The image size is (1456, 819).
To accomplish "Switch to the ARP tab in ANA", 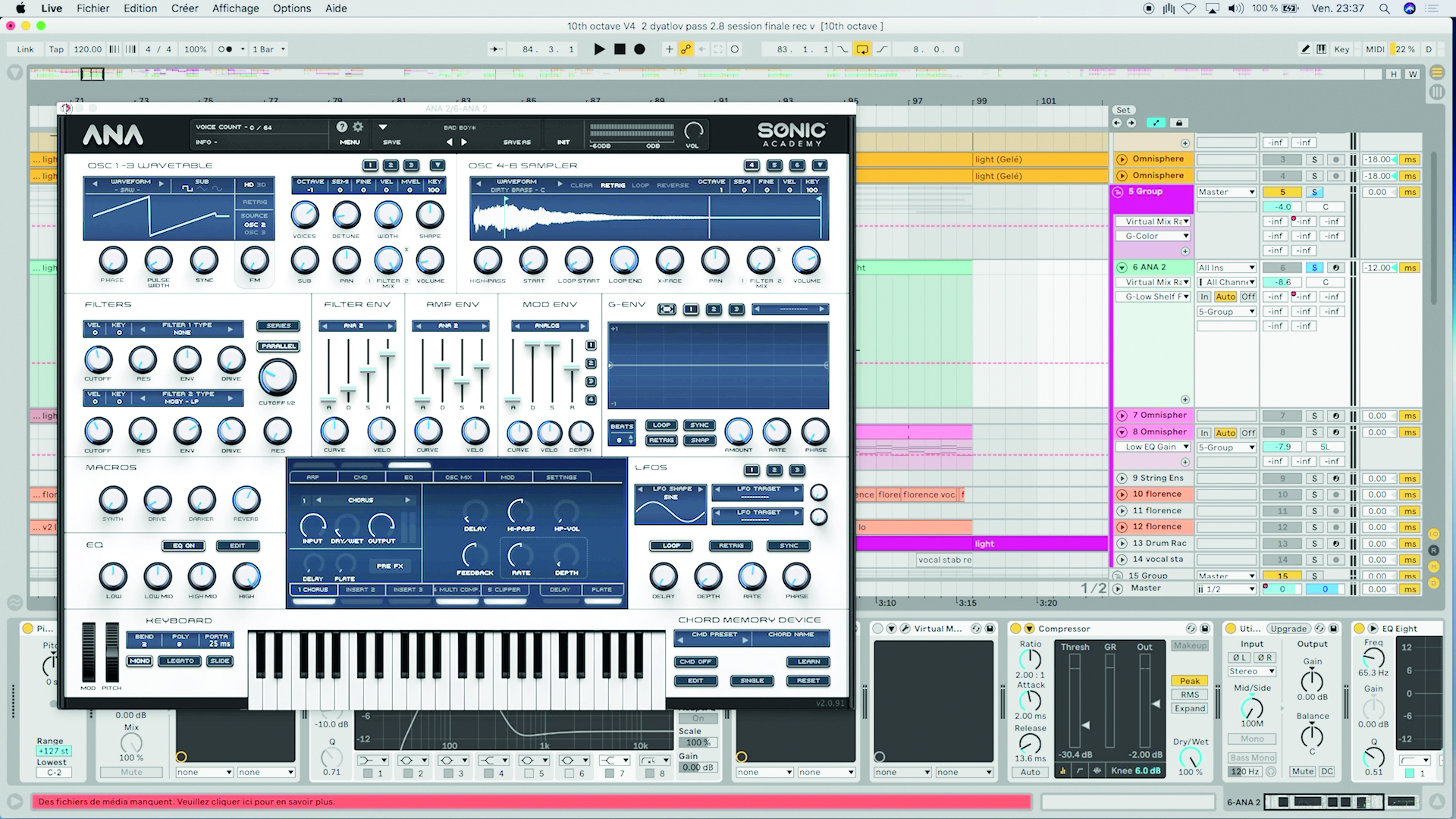I will (x=312, y=477).
